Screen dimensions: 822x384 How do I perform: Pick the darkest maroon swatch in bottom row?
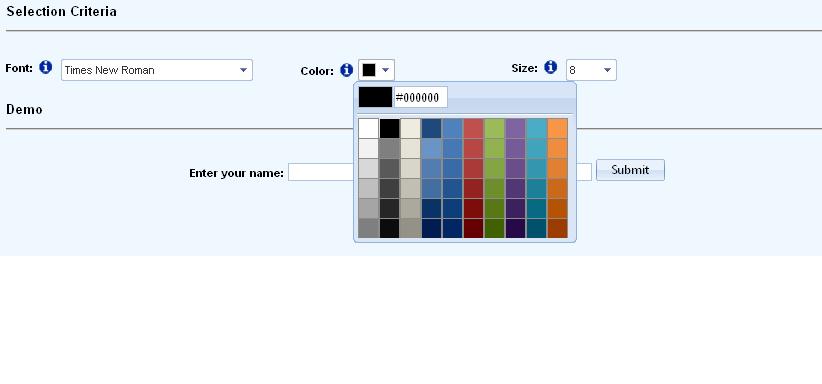(473, 228)
